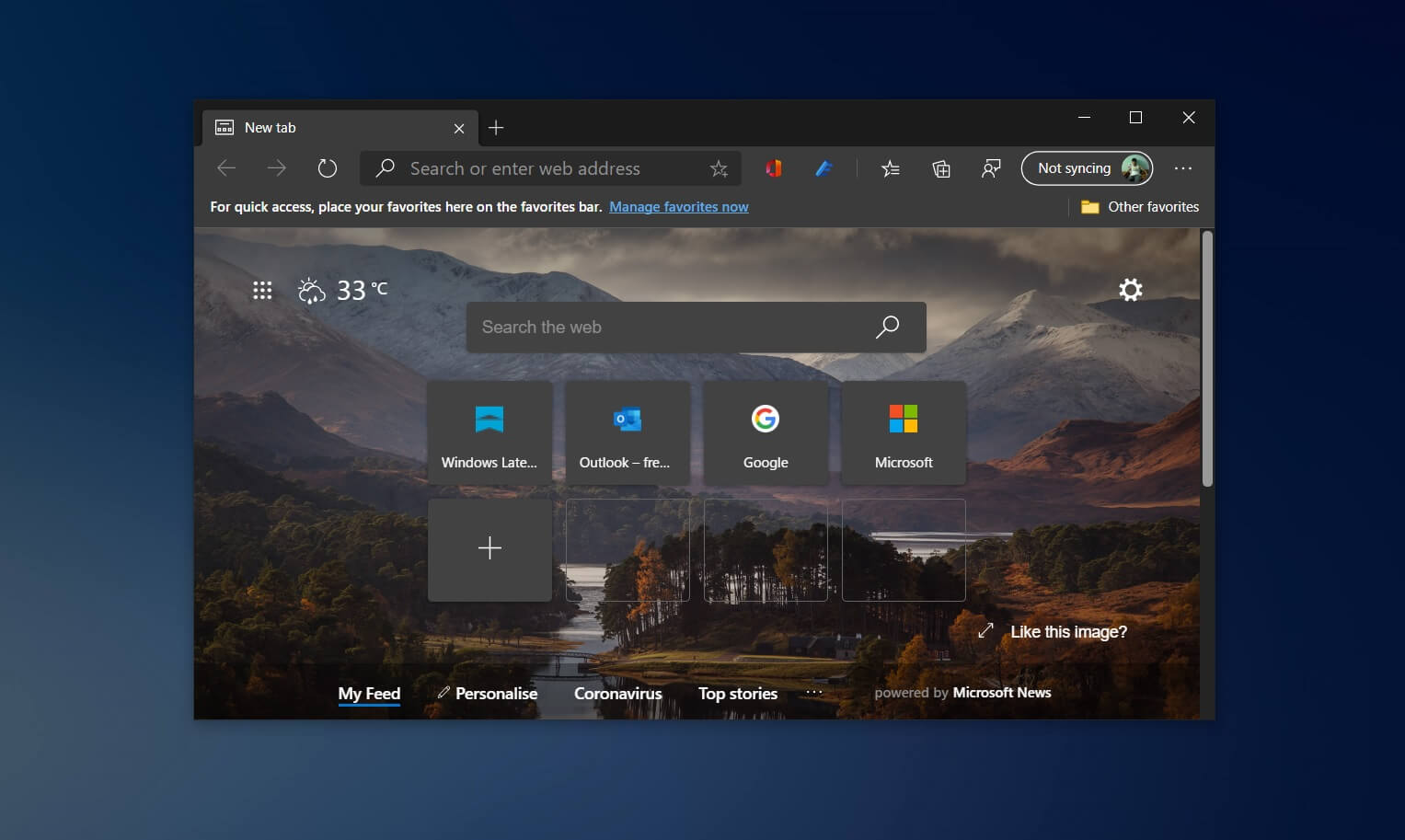The image size is (1405, 840).
Task: Click the send feedback icon
Action: coord(991,168)
